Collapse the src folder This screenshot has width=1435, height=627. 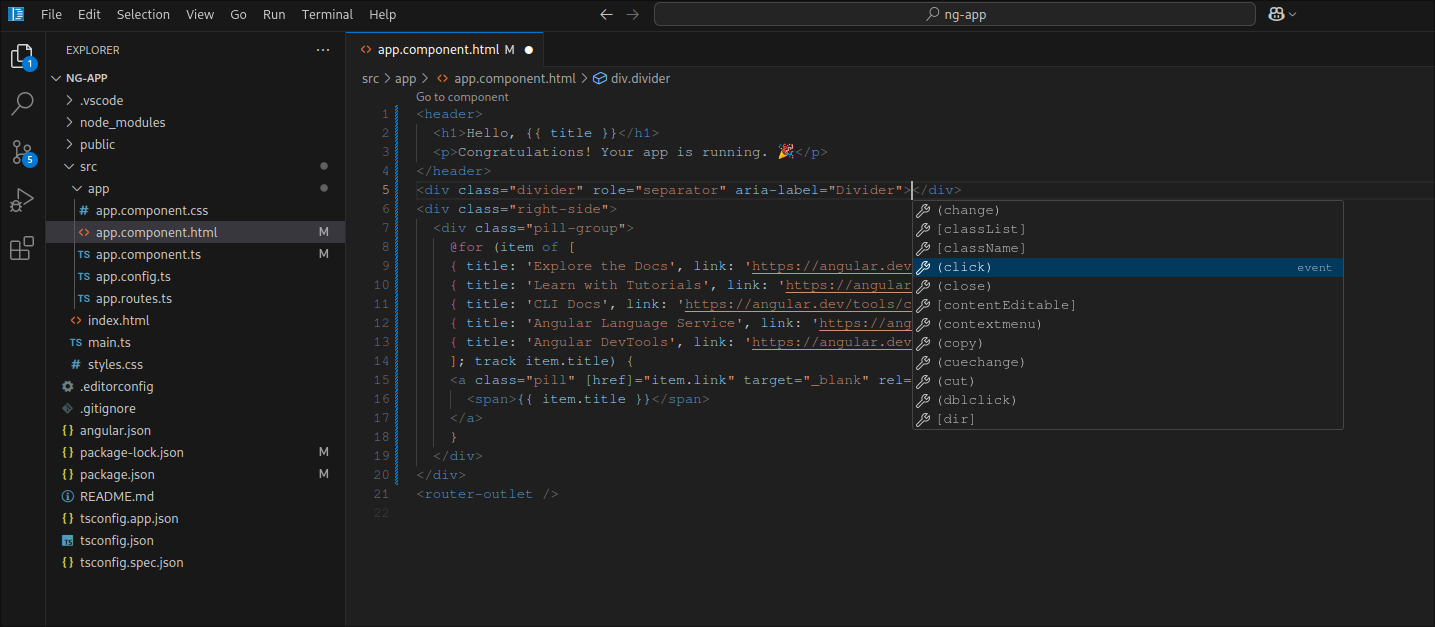click(69, 166)
